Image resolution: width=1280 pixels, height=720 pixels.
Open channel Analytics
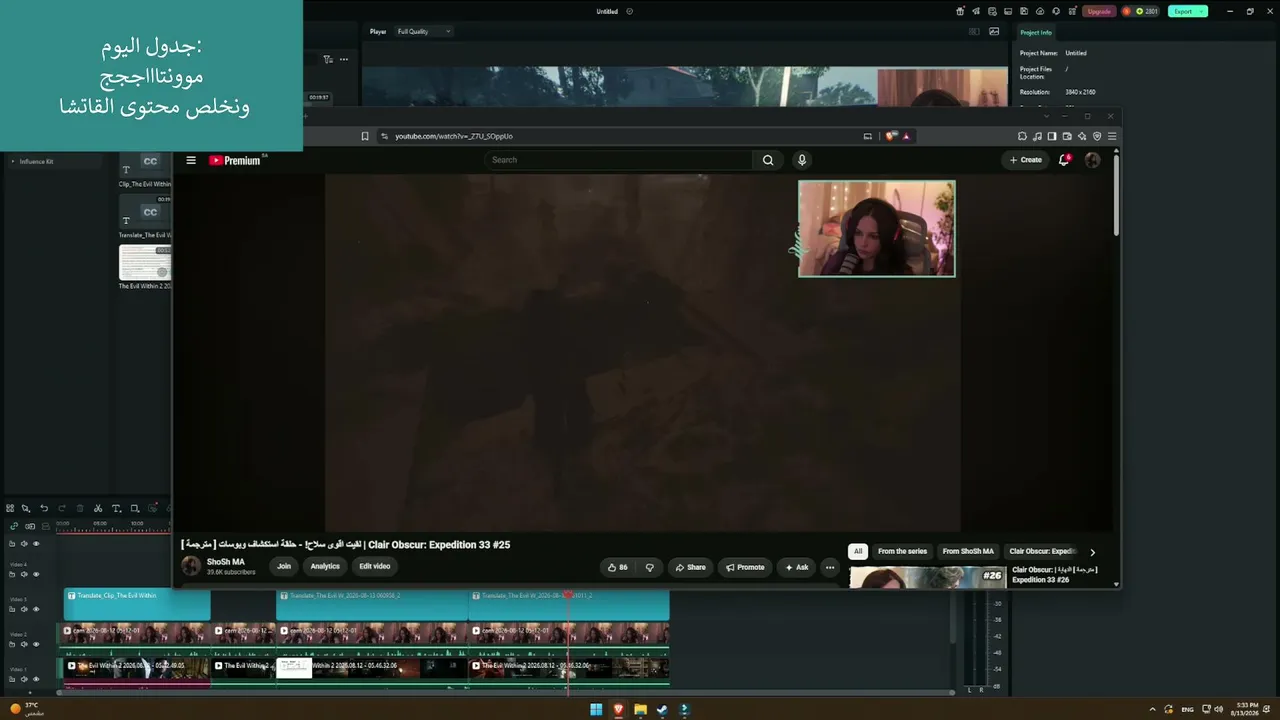tap(325, 566)
